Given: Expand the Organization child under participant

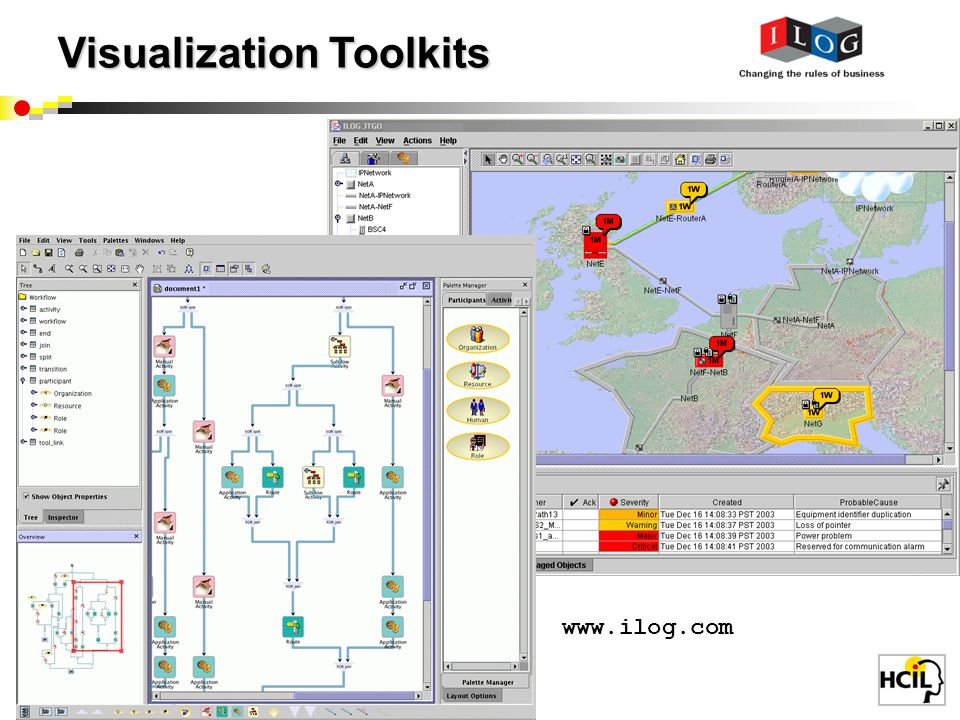Looking at the screenshot, I should pos(34,393).
